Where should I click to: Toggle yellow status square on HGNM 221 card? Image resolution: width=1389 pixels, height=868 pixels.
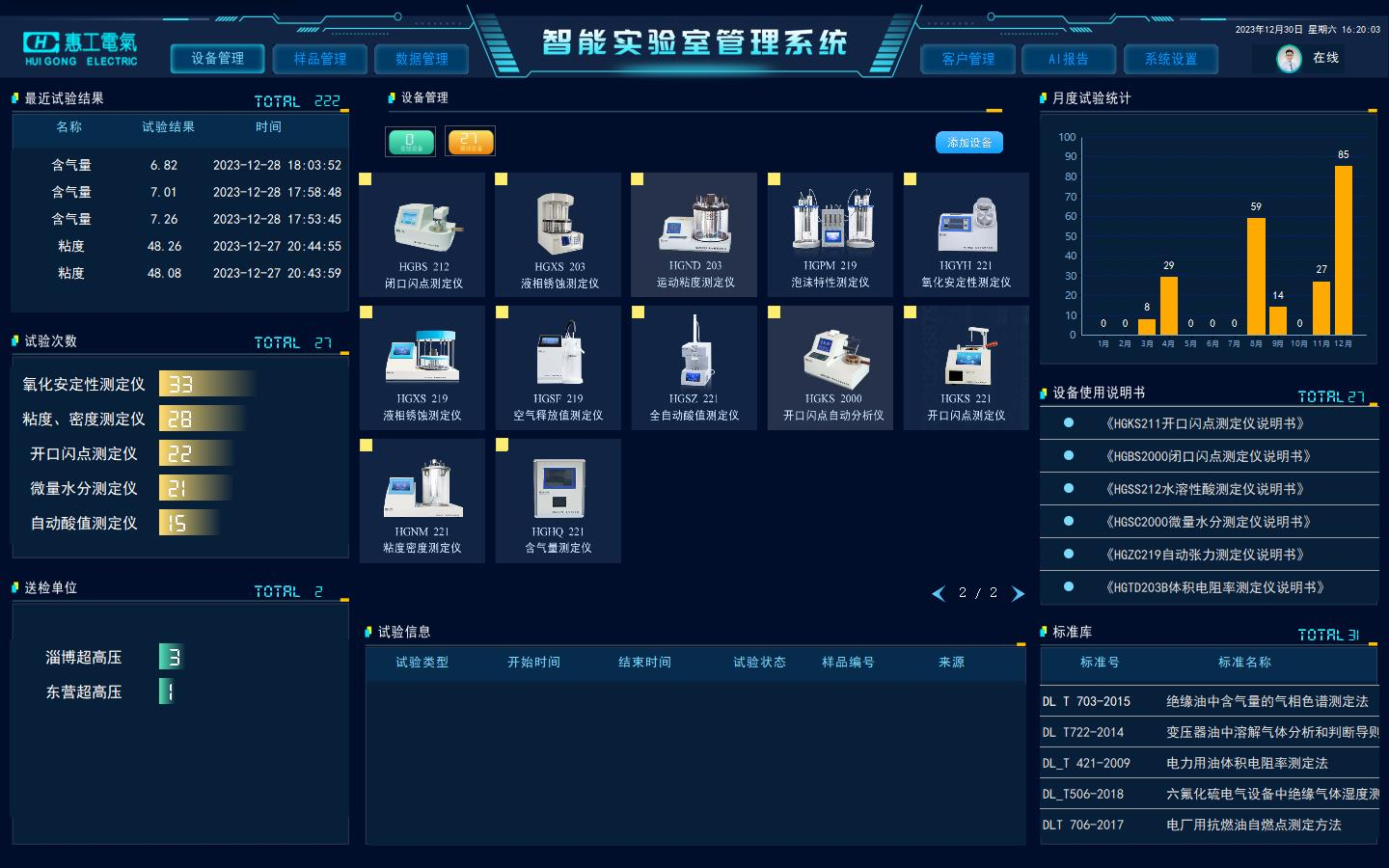(366, 445)
